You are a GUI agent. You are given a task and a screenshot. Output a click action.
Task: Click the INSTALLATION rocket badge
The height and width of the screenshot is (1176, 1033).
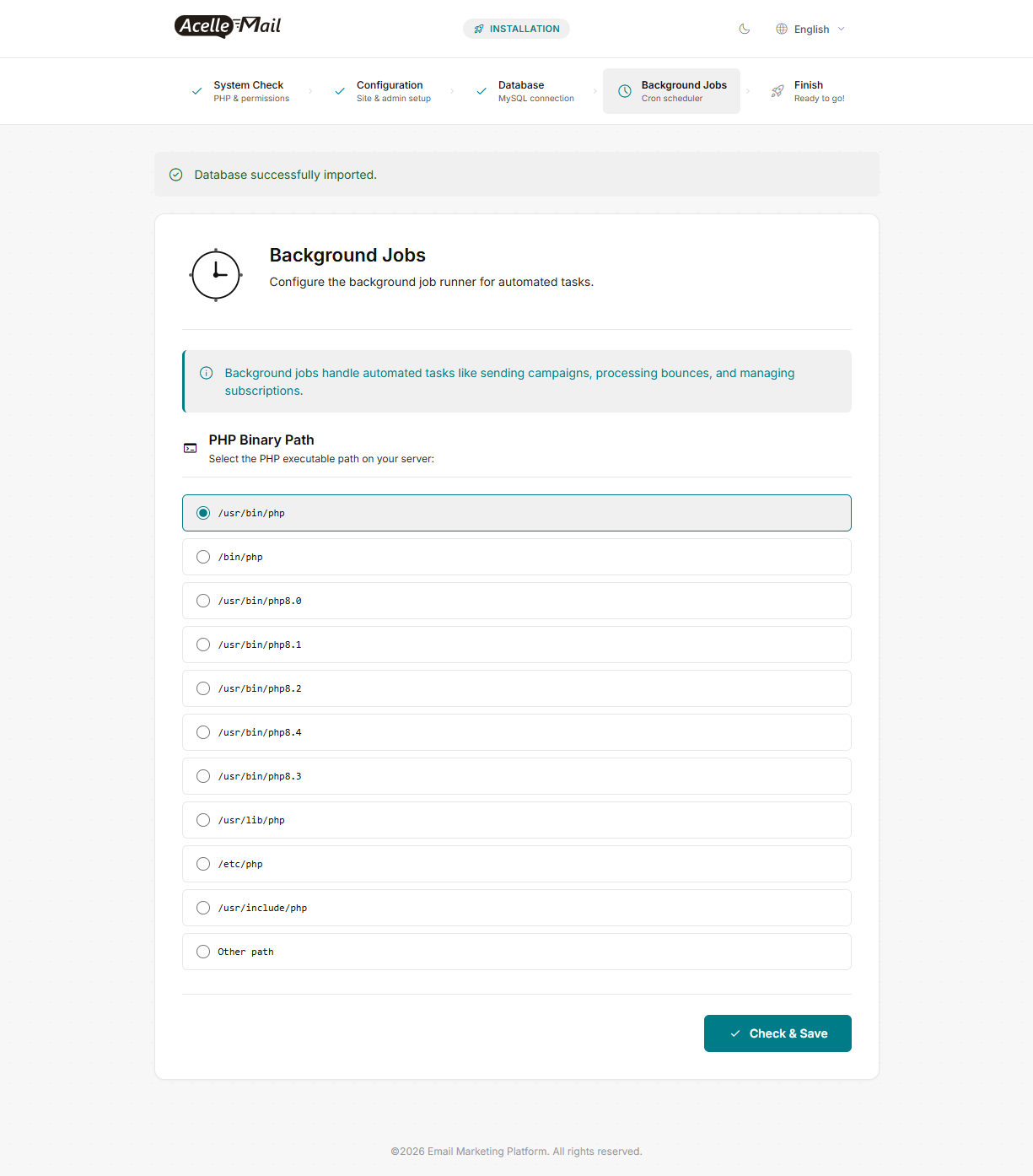pyautogui.click(x=516, y=29)
